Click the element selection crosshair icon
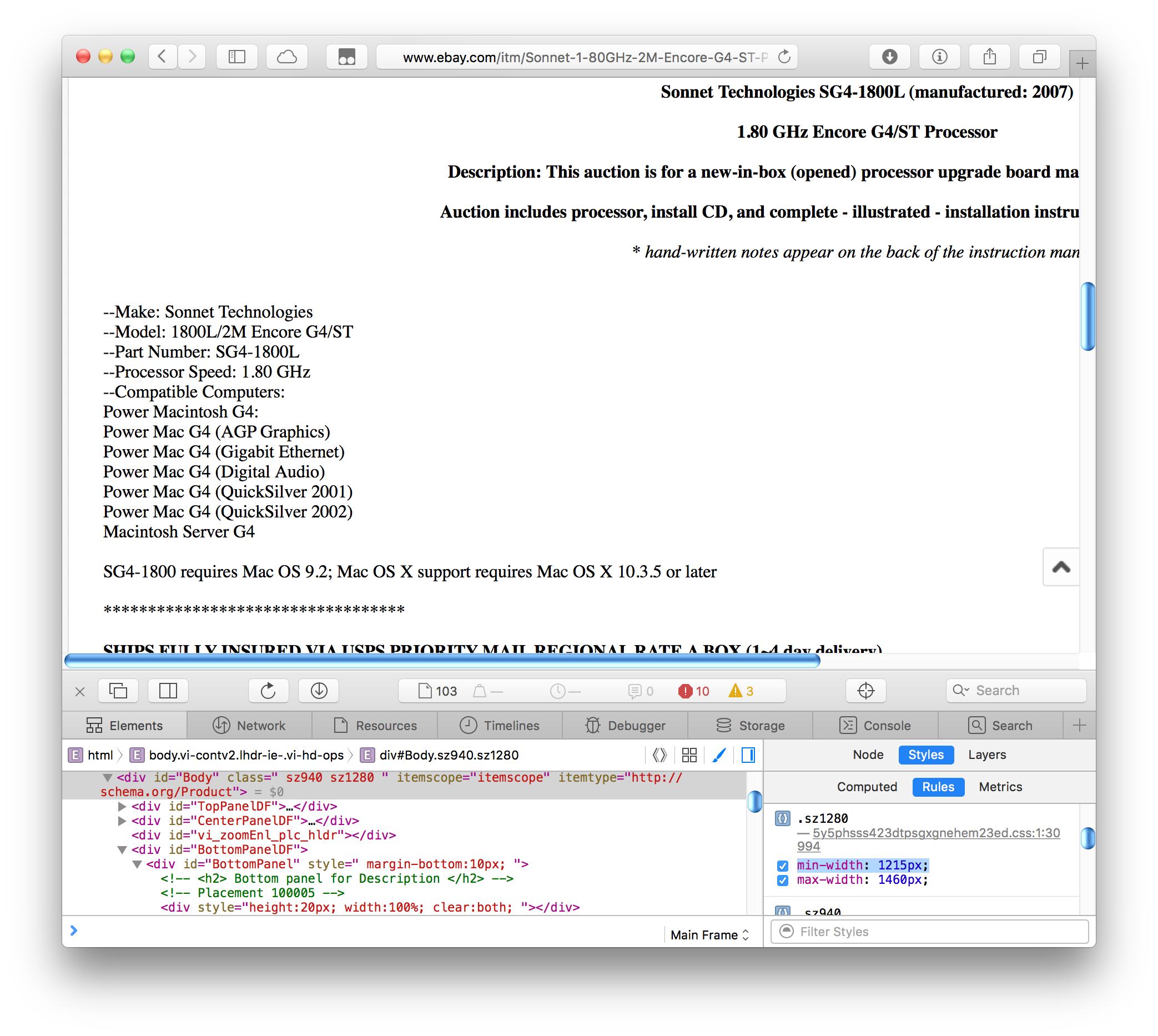The image size is (1158, 1036). [865, 691]
